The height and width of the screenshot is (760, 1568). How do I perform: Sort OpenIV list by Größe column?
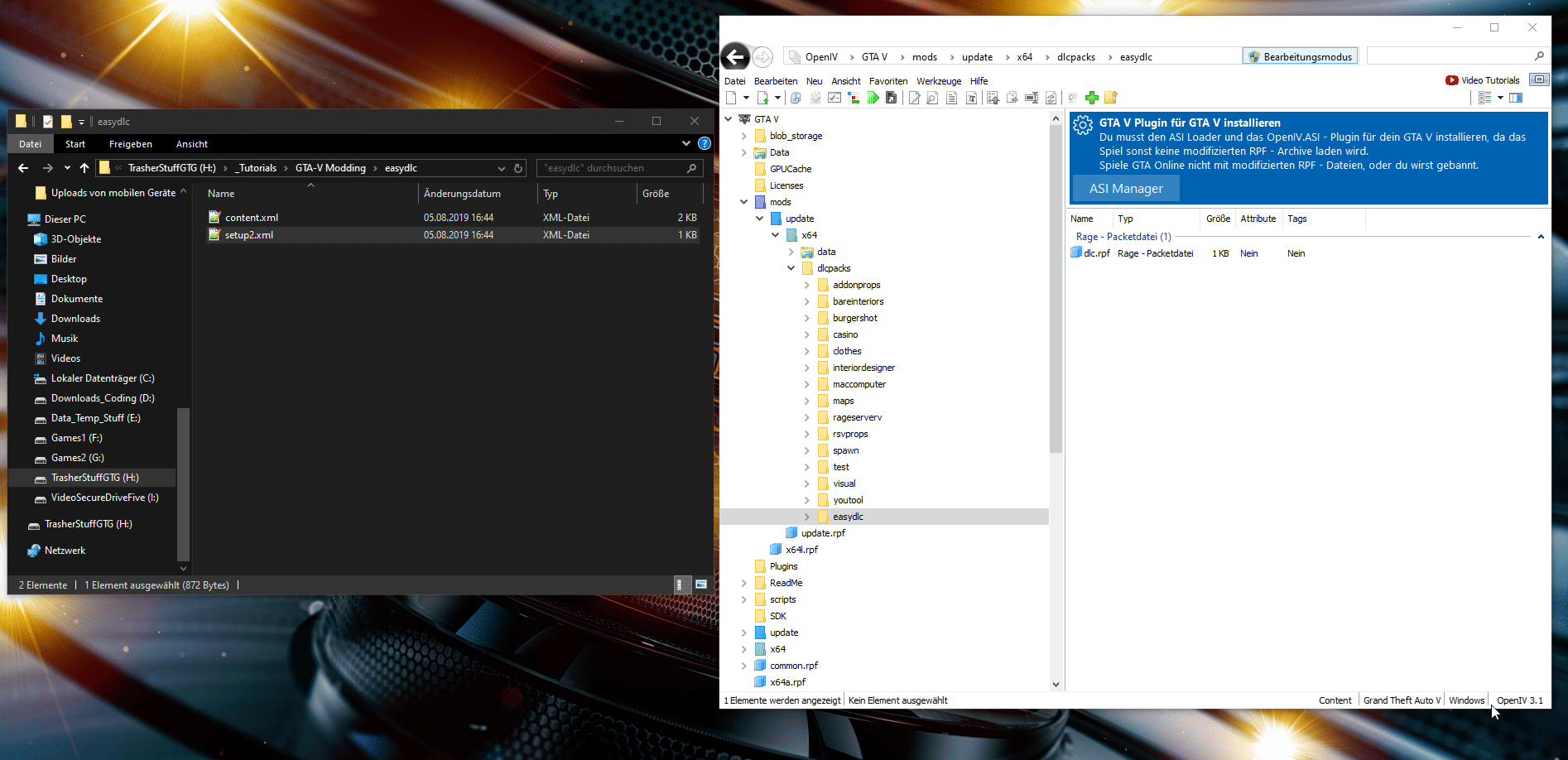coord(1218,219)
